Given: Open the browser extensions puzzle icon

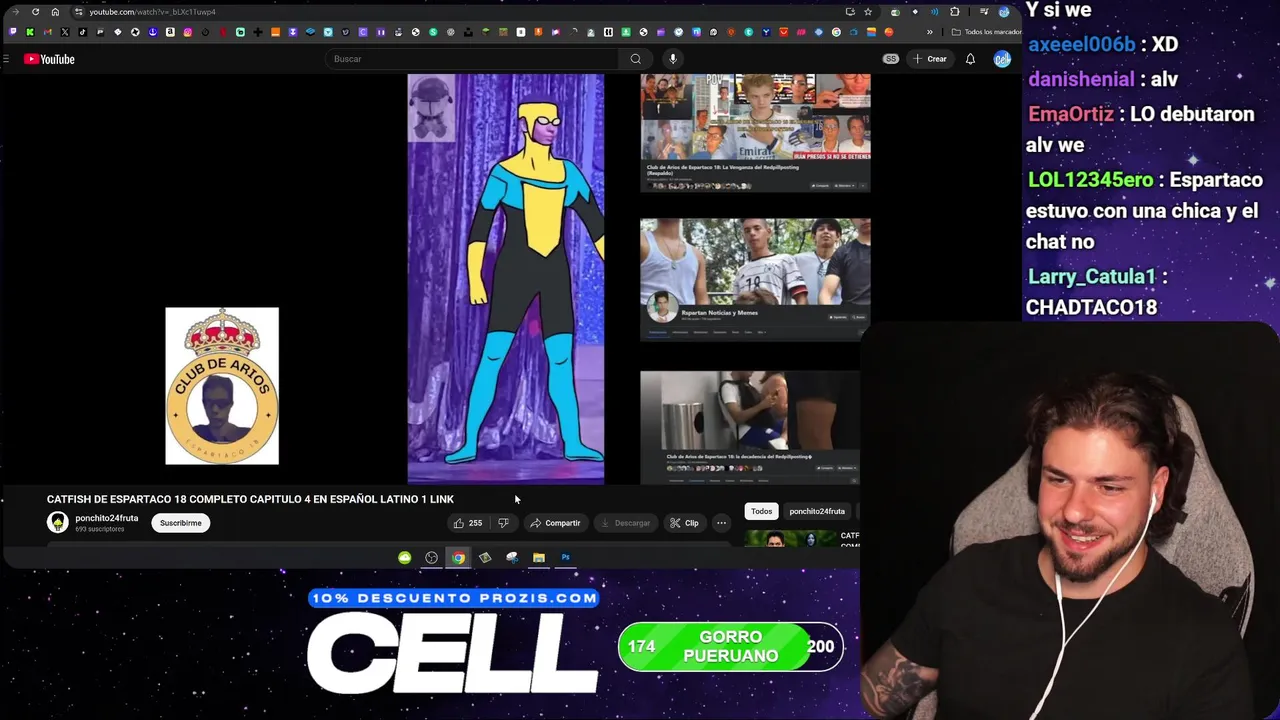Looking at the screenshot, I should 955,12.
